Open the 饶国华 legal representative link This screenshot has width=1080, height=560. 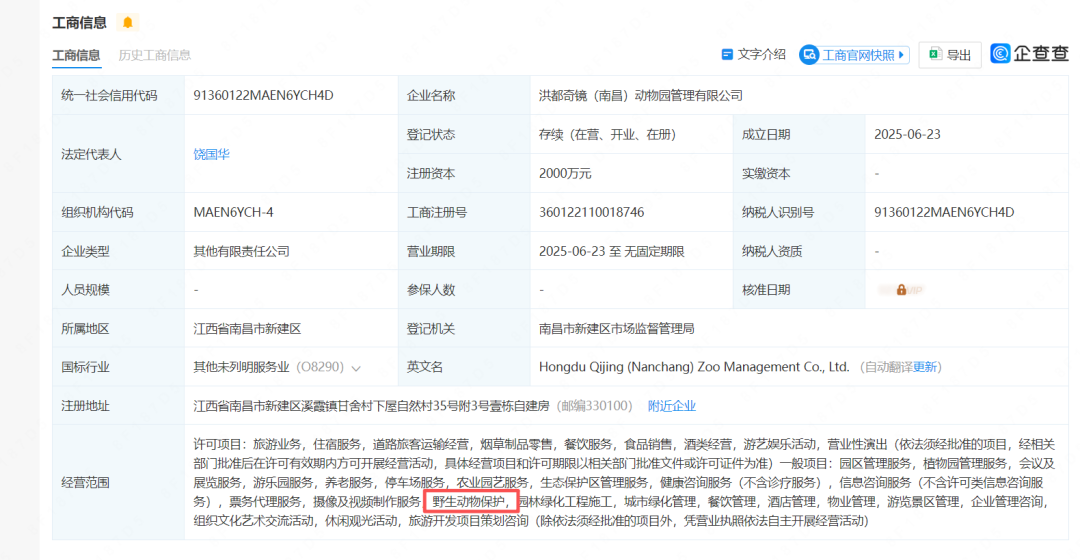coord(211,154)
